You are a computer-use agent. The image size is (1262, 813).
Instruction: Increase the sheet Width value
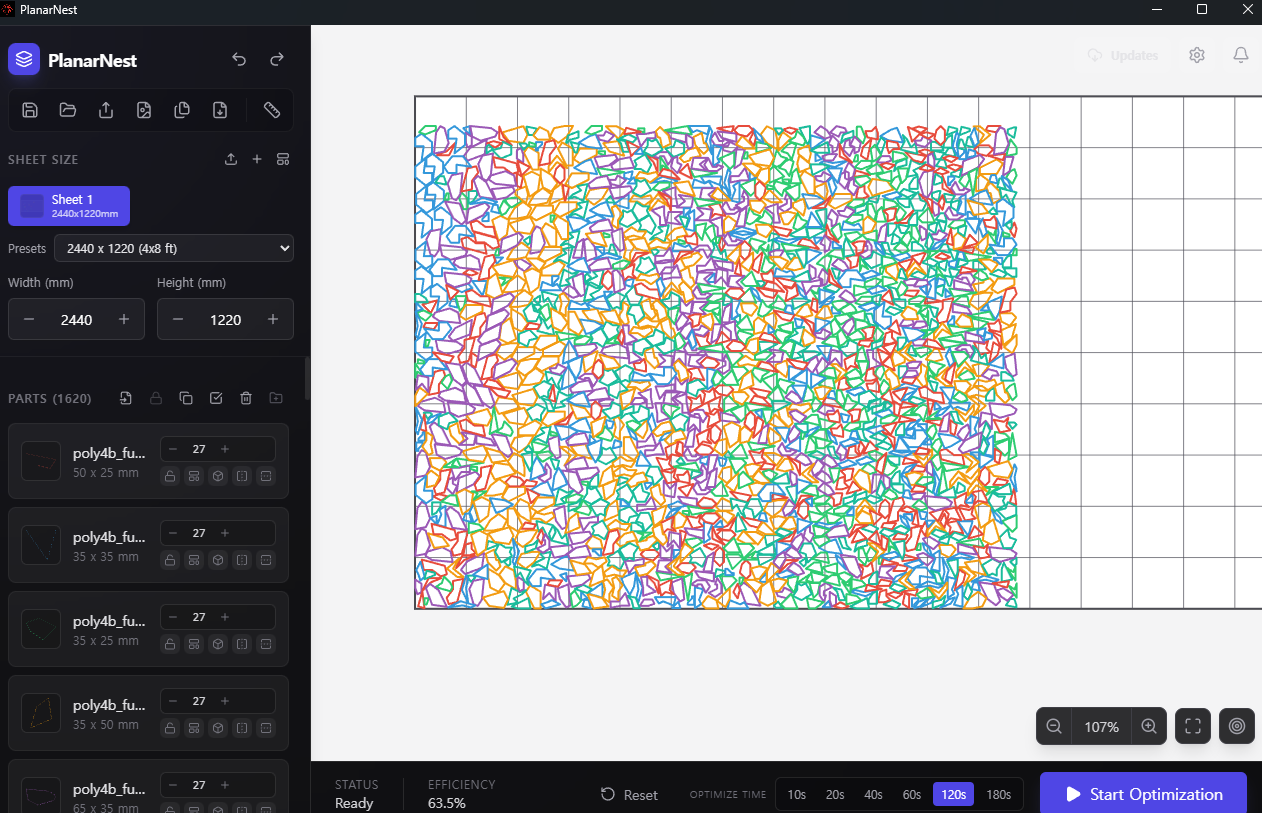click(x=124, y=320)
